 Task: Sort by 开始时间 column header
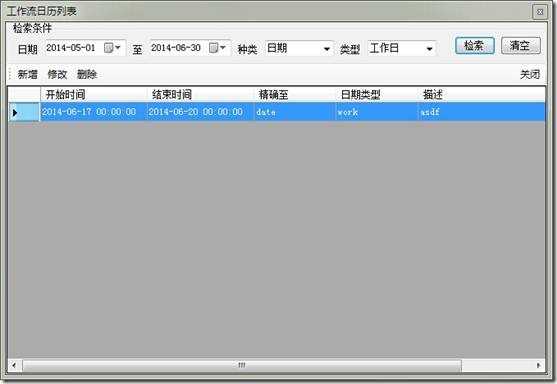[x=93, y=94]
